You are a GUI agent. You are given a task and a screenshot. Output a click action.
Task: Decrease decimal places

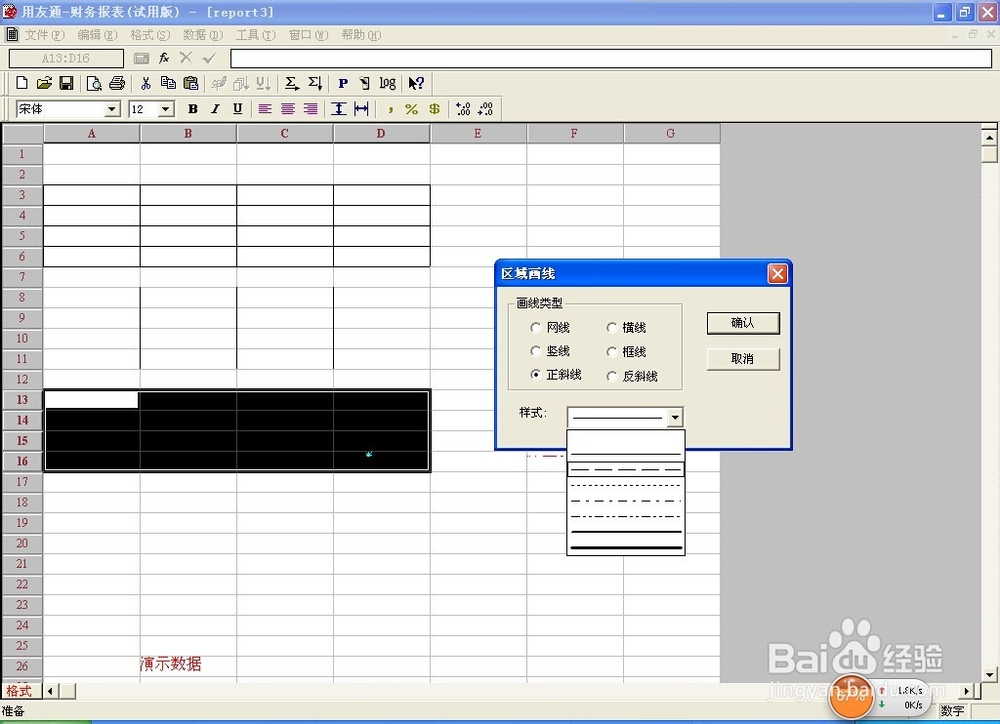[x=485, y=109]
